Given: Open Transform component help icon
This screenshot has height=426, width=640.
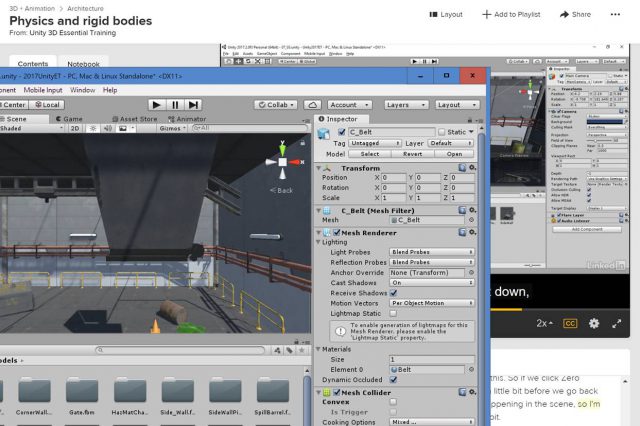Looking at the screenshot, I should (462, 168).
